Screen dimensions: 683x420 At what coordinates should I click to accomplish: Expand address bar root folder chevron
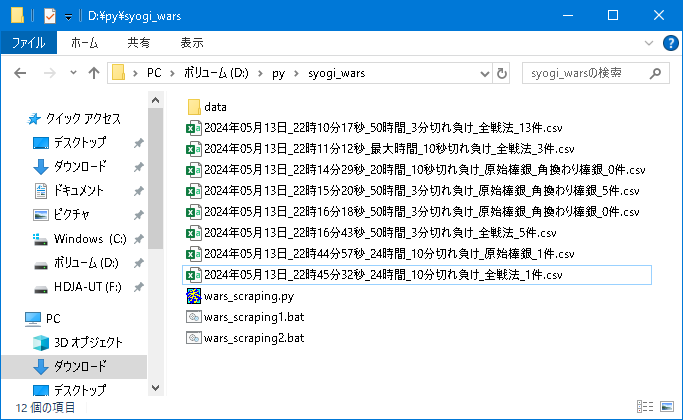(135, 73)
